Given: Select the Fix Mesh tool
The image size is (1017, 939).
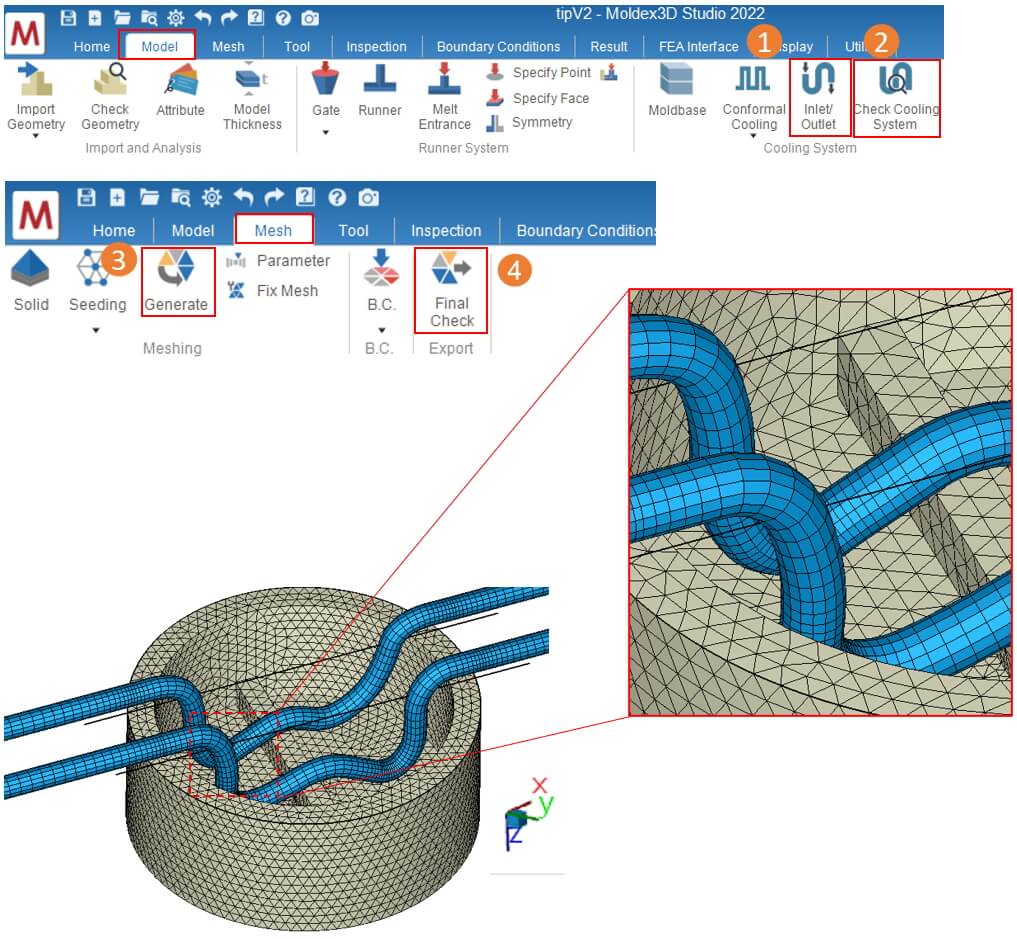Looking at the screenshot, I should 272,291.
